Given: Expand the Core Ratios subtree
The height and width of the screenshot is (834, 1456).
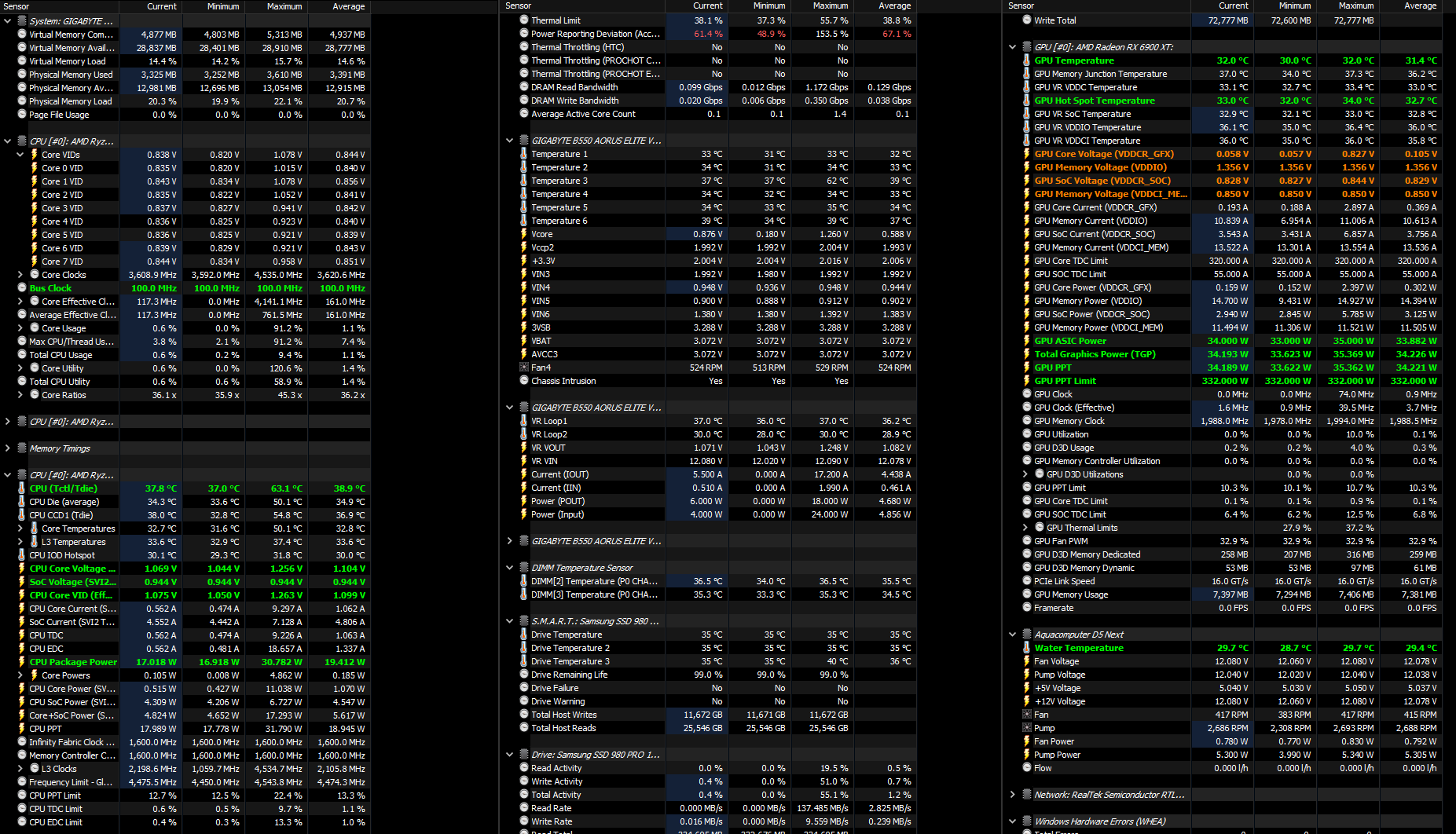Looking at the screenshot, I should 20,395.
